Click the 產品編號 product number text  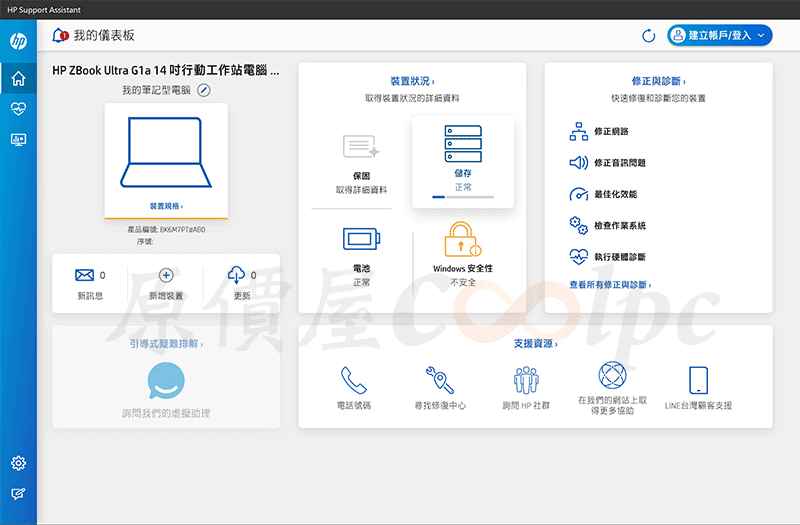[x=166, y=230]
